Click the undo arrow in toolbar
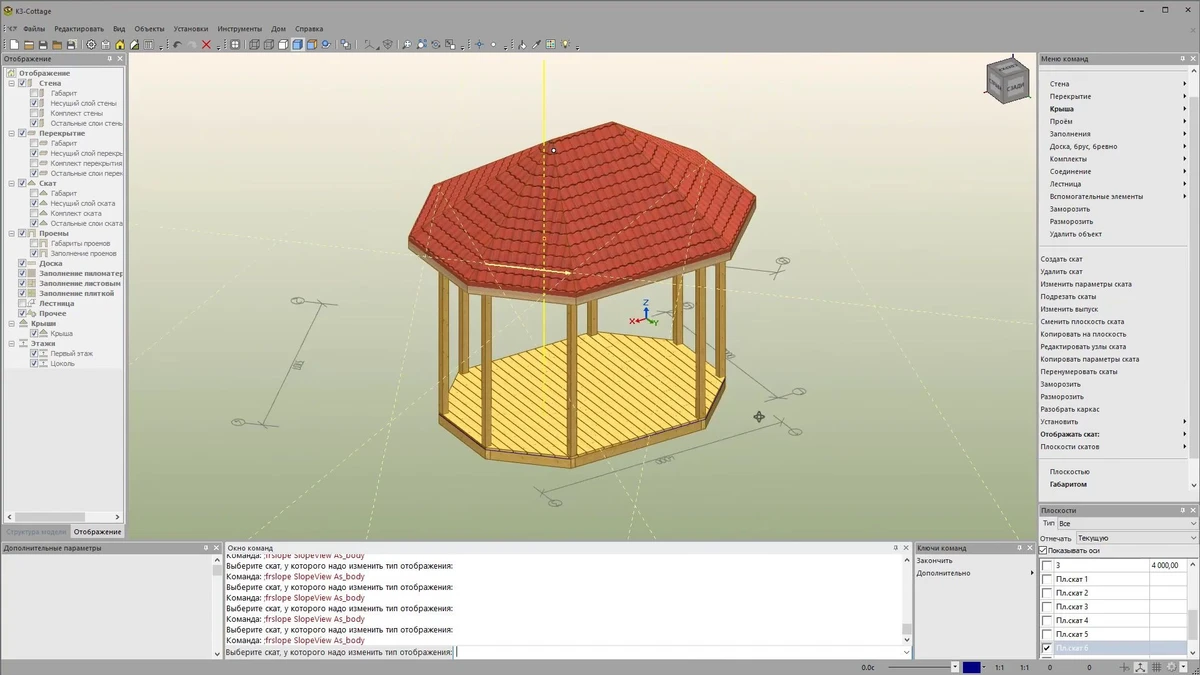Viewport: 1200px width, 675px height. click(x=177, y=45)
